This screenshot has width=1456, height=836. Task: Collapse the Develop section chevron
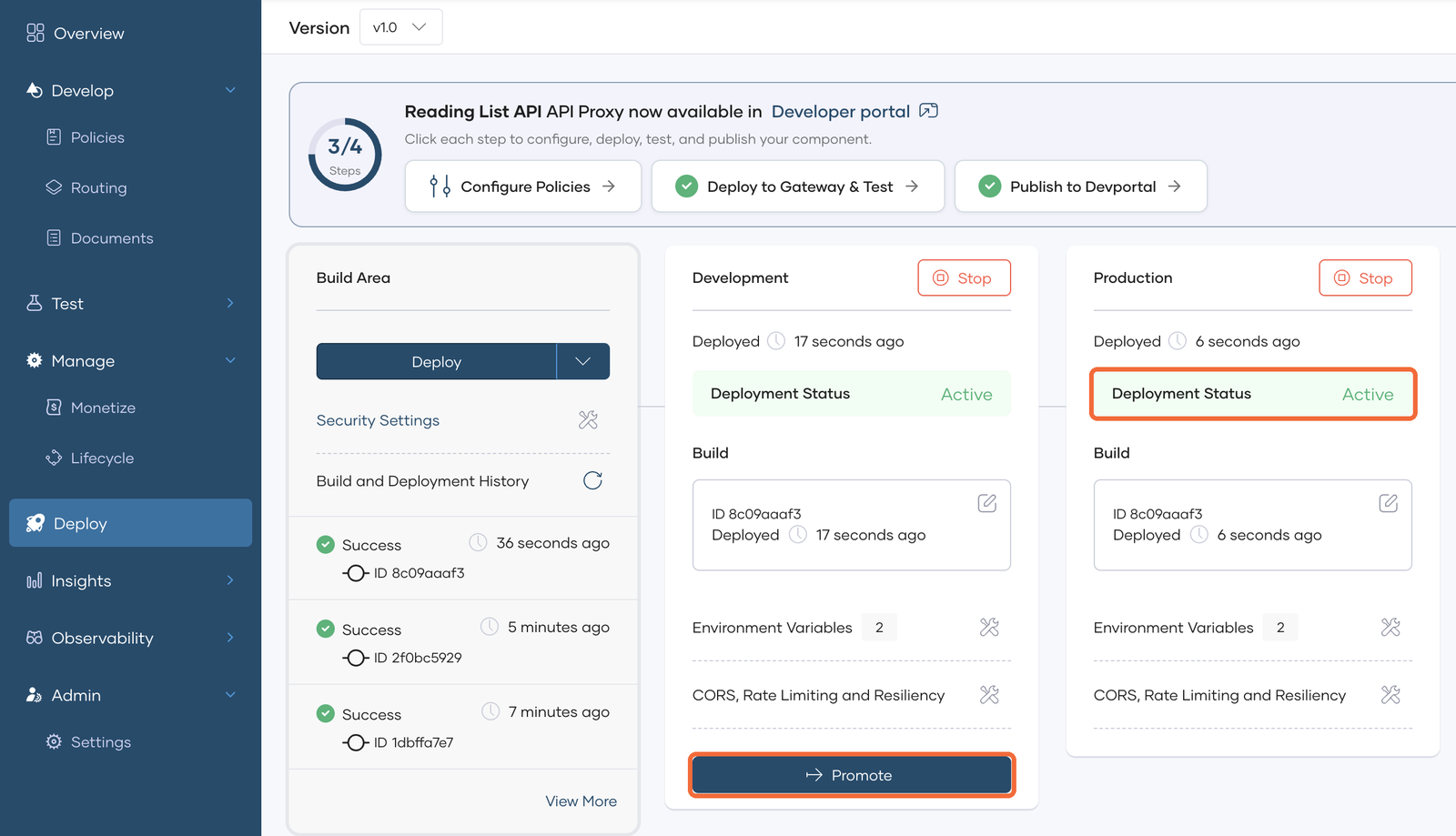coord(230,90)
